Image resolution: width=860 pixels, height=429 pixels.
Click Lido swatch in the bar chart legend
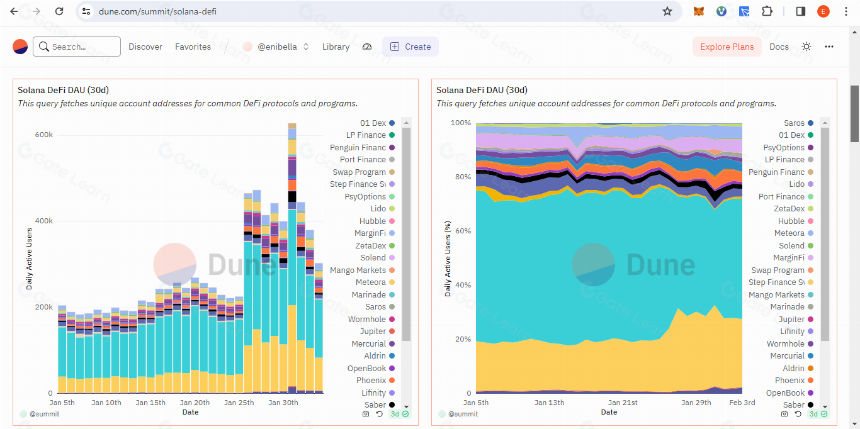click(x=392, y=209)
